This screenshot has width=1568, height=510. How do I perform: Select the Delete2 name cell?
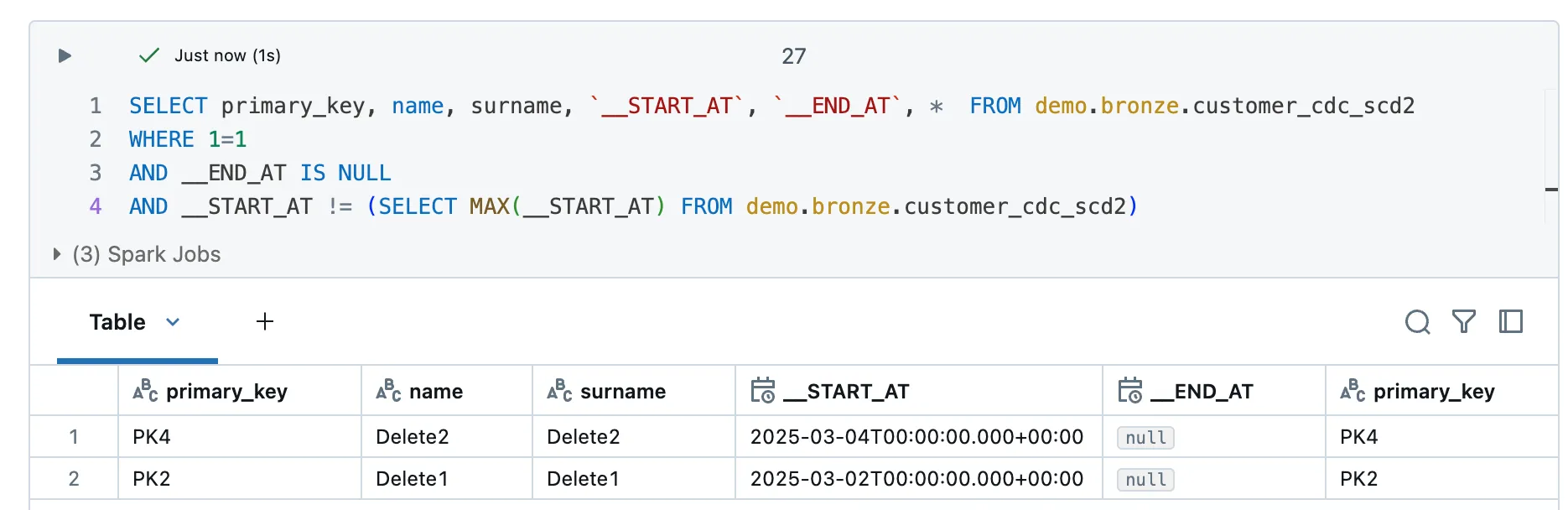click(413, 437)
